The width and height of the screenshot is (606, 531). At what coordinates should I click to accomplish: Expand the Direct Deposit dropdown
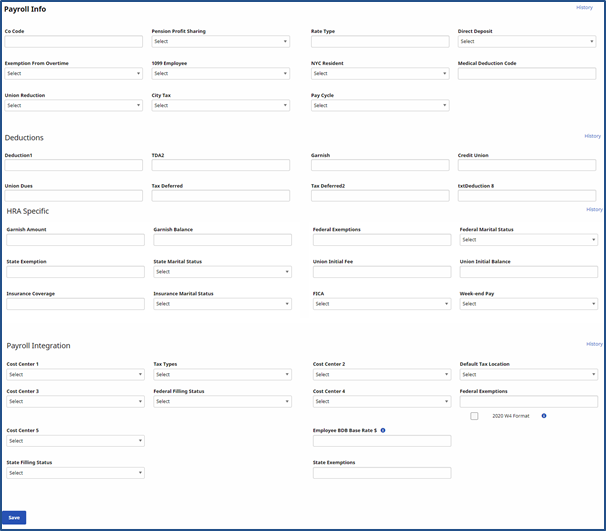pos(527,42)
